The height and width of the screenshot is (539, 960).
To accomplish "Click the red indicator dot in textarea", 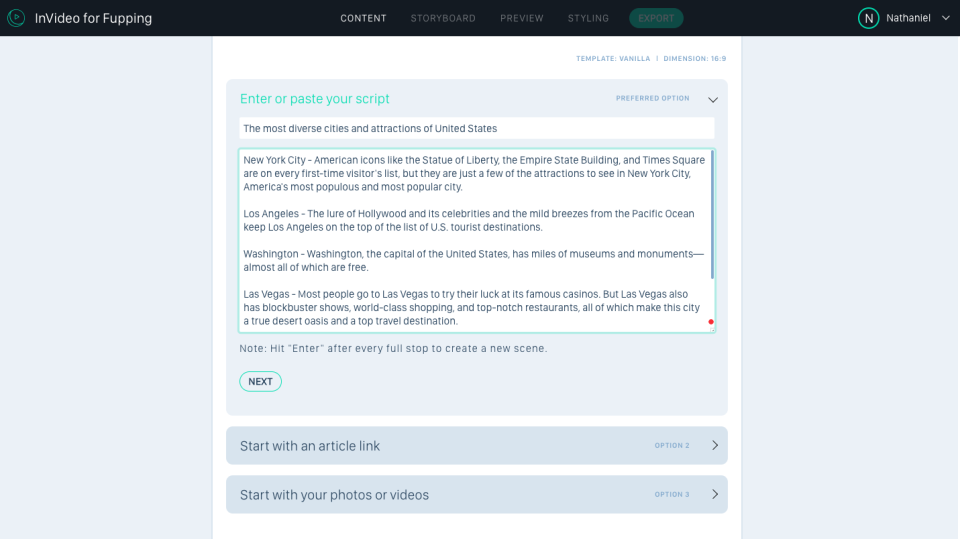I will (x=711, y=322).
